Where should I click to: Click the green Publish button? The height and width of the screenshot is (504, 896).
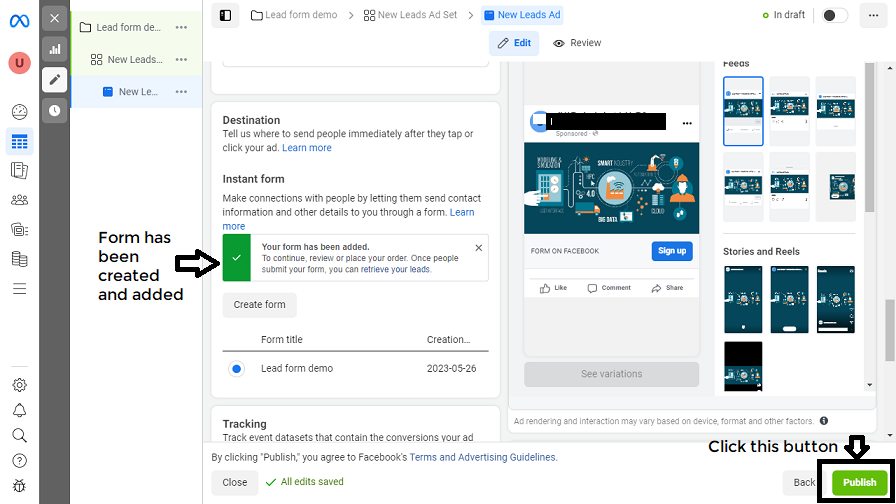click(859, 482)
